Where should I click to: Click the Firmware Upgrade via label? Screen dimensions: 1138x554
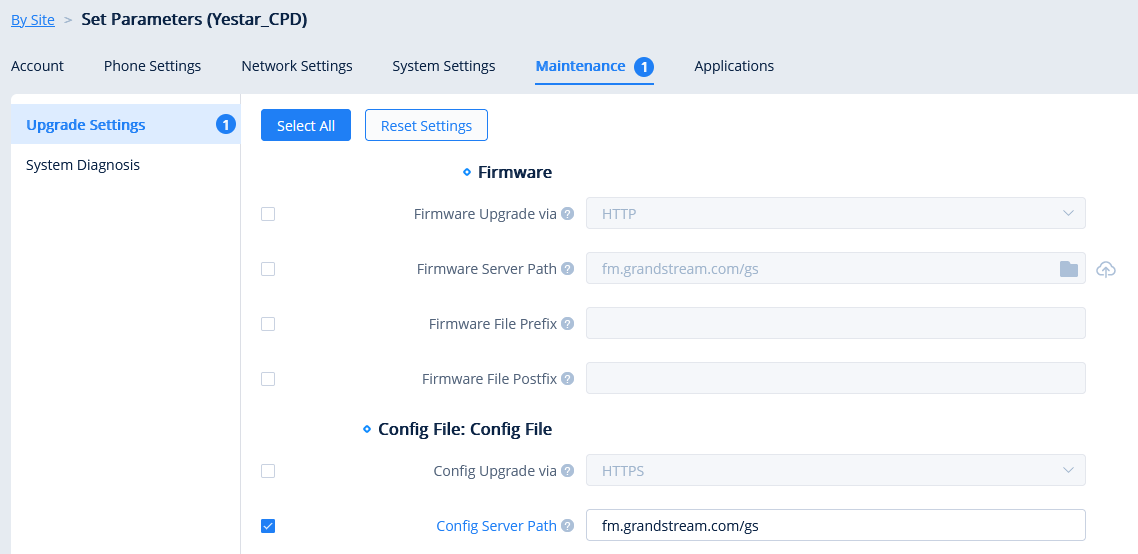pyautogui.click(x=485, y=214)
